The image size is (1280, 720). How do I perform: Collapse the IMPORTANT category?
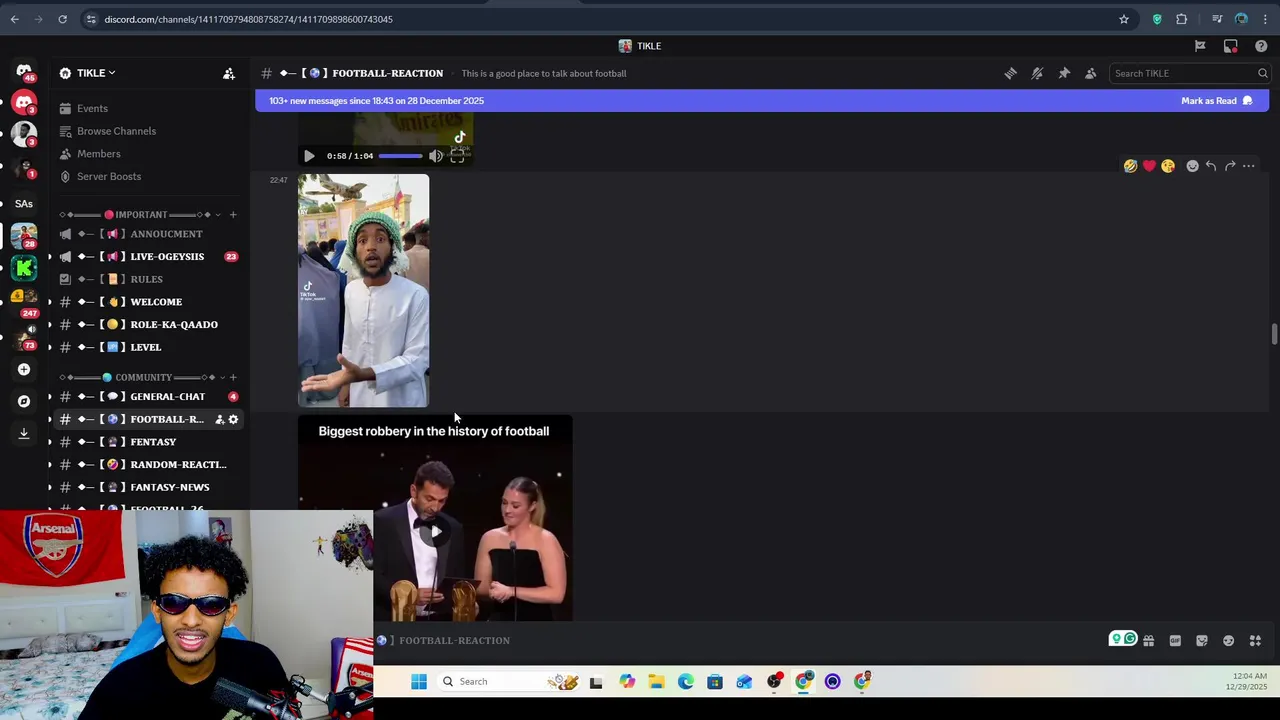[140, 215]
